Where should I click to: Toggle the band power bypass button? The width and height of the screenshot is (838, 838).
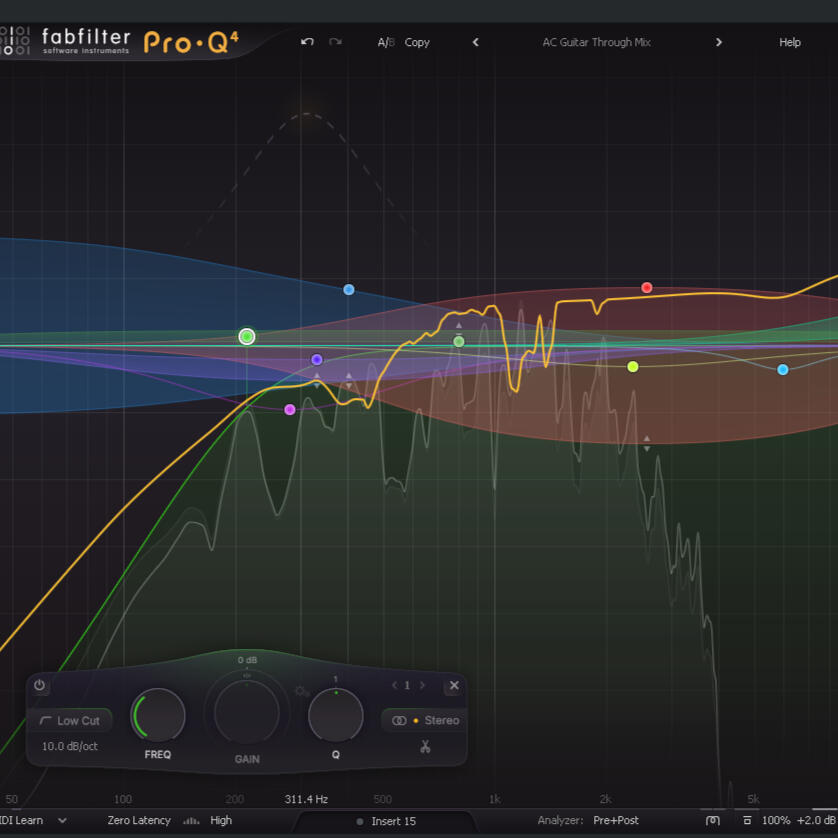(40, 685)
